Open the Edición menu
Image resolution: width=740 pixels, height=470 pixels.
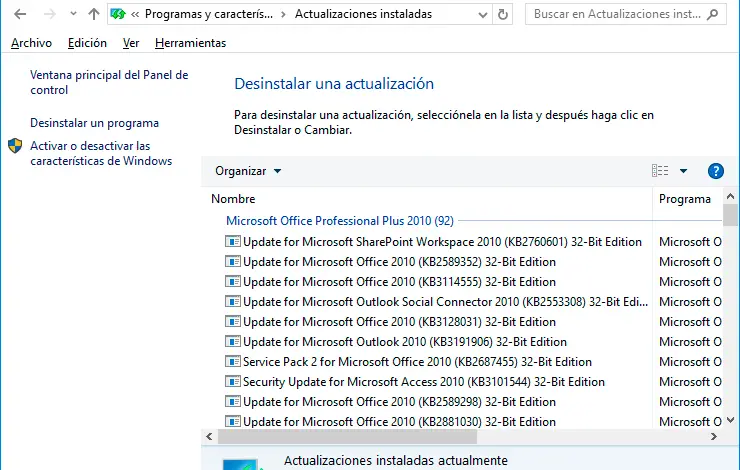tap(87, 43)
